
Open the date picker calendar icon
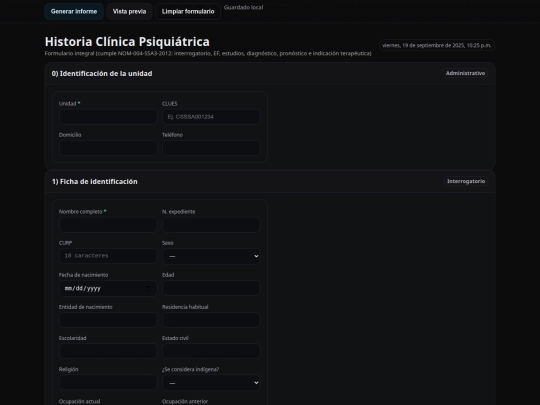coord(148,288)
